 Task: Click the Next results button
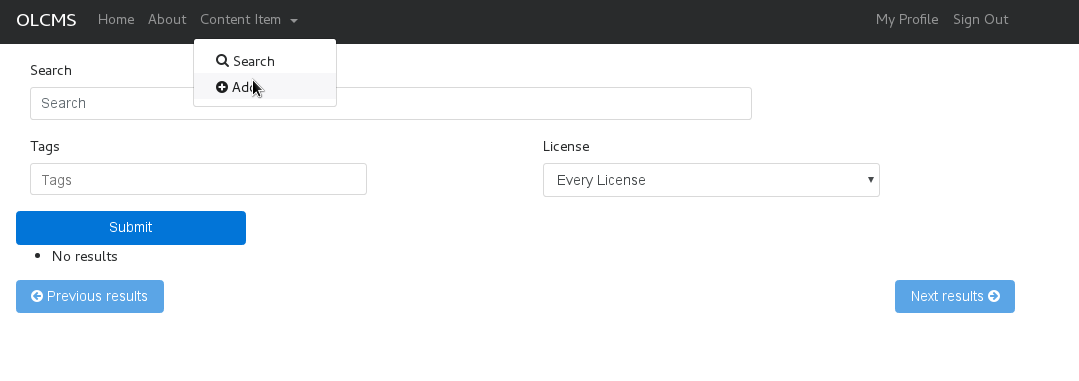pos(954,296)
